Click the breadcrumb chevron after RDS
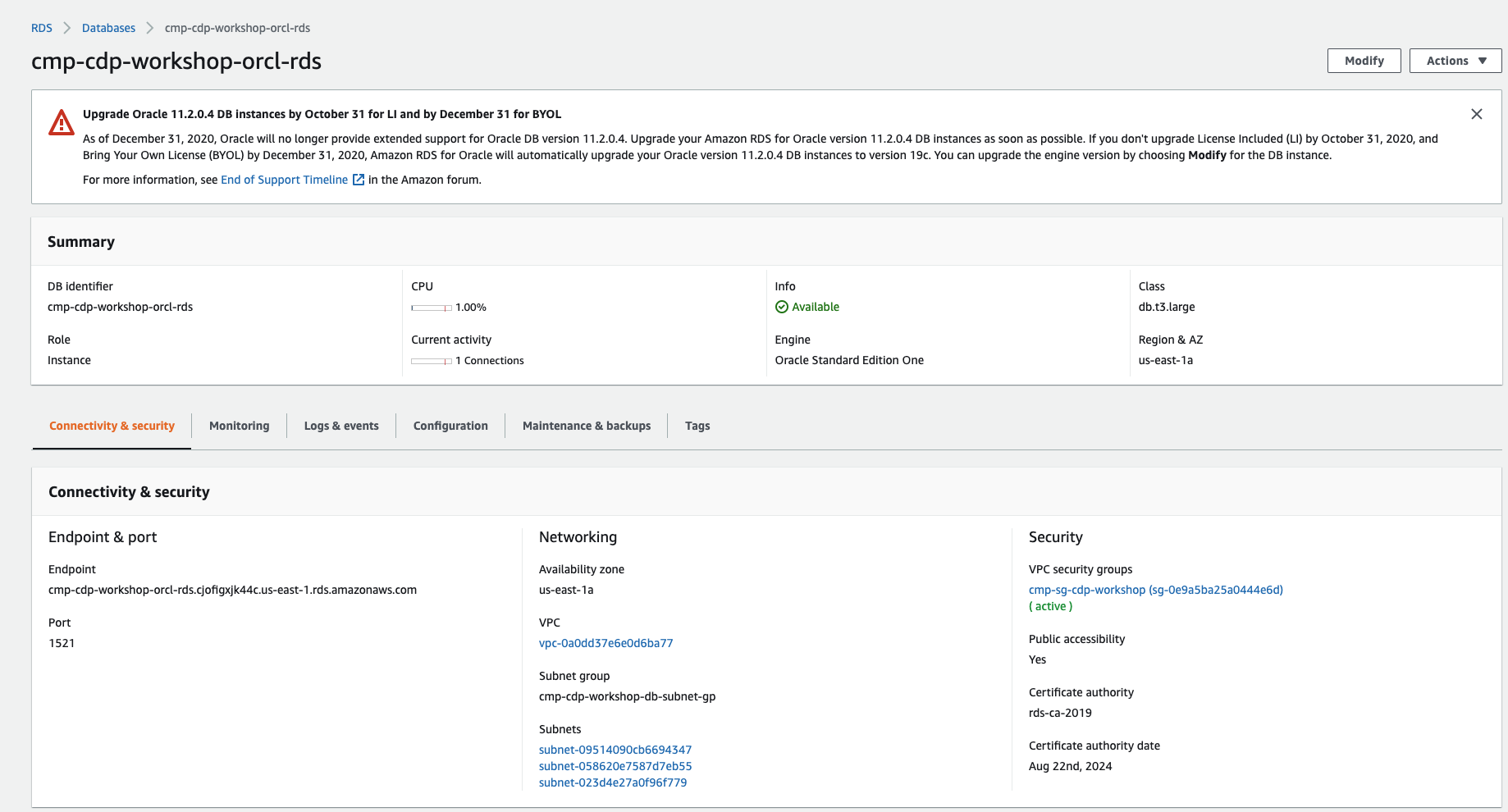 (x=67, y=28)
